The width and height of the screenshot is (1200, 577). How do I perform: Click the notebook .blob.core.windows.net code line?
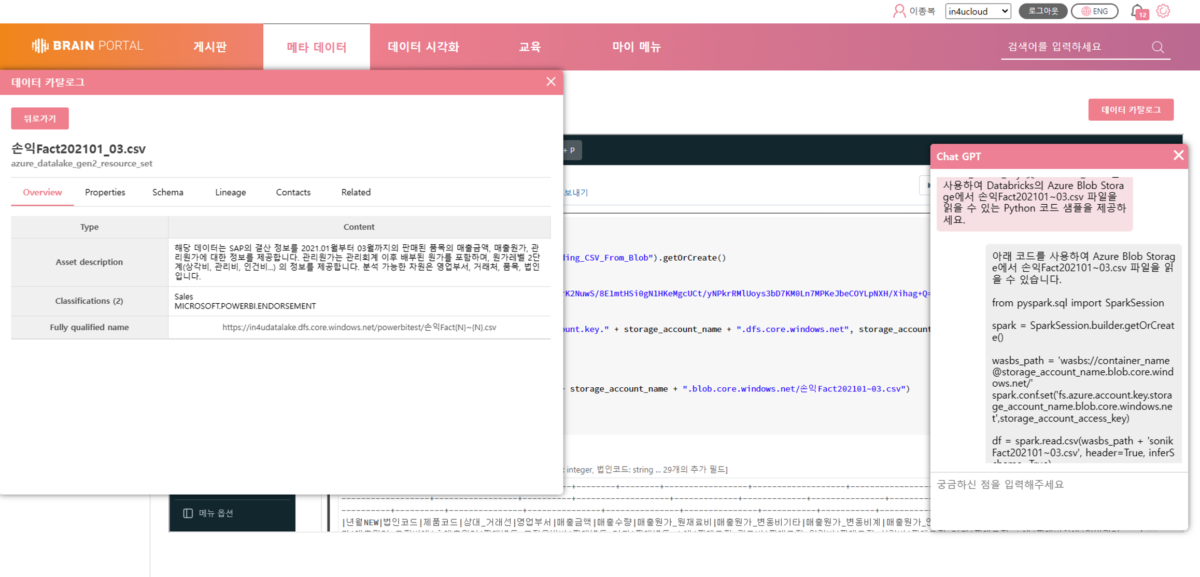click(740, 388)
